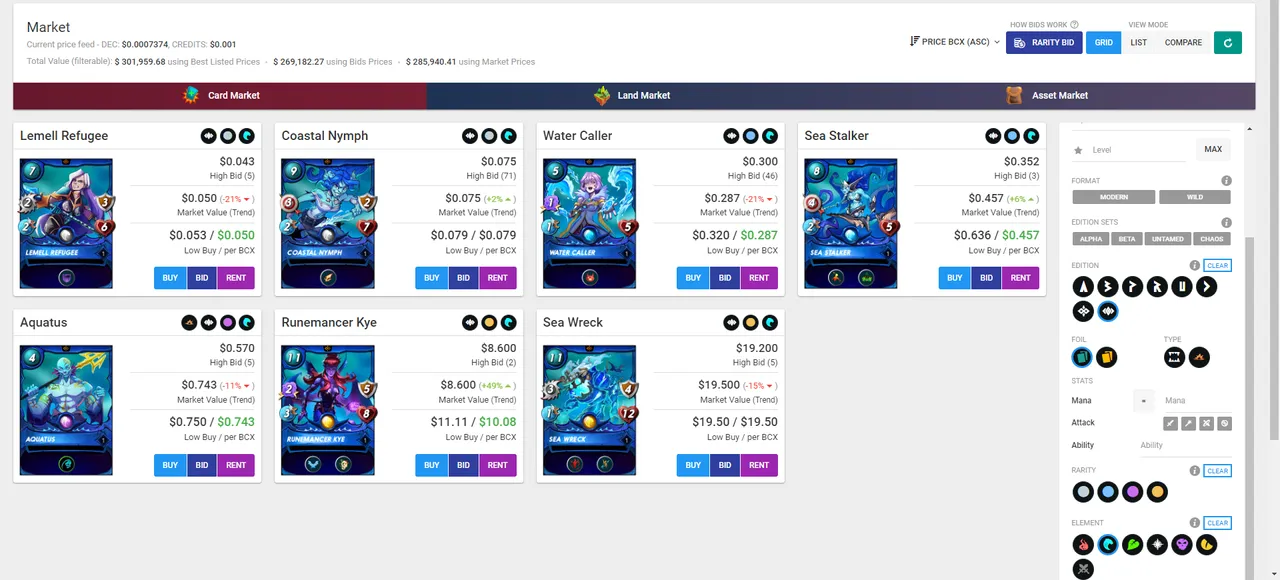Image resolution: width=1280 pixels, height=580 pixels.
Task: Toggle gold foil filter
Action: click(1106, 357)
